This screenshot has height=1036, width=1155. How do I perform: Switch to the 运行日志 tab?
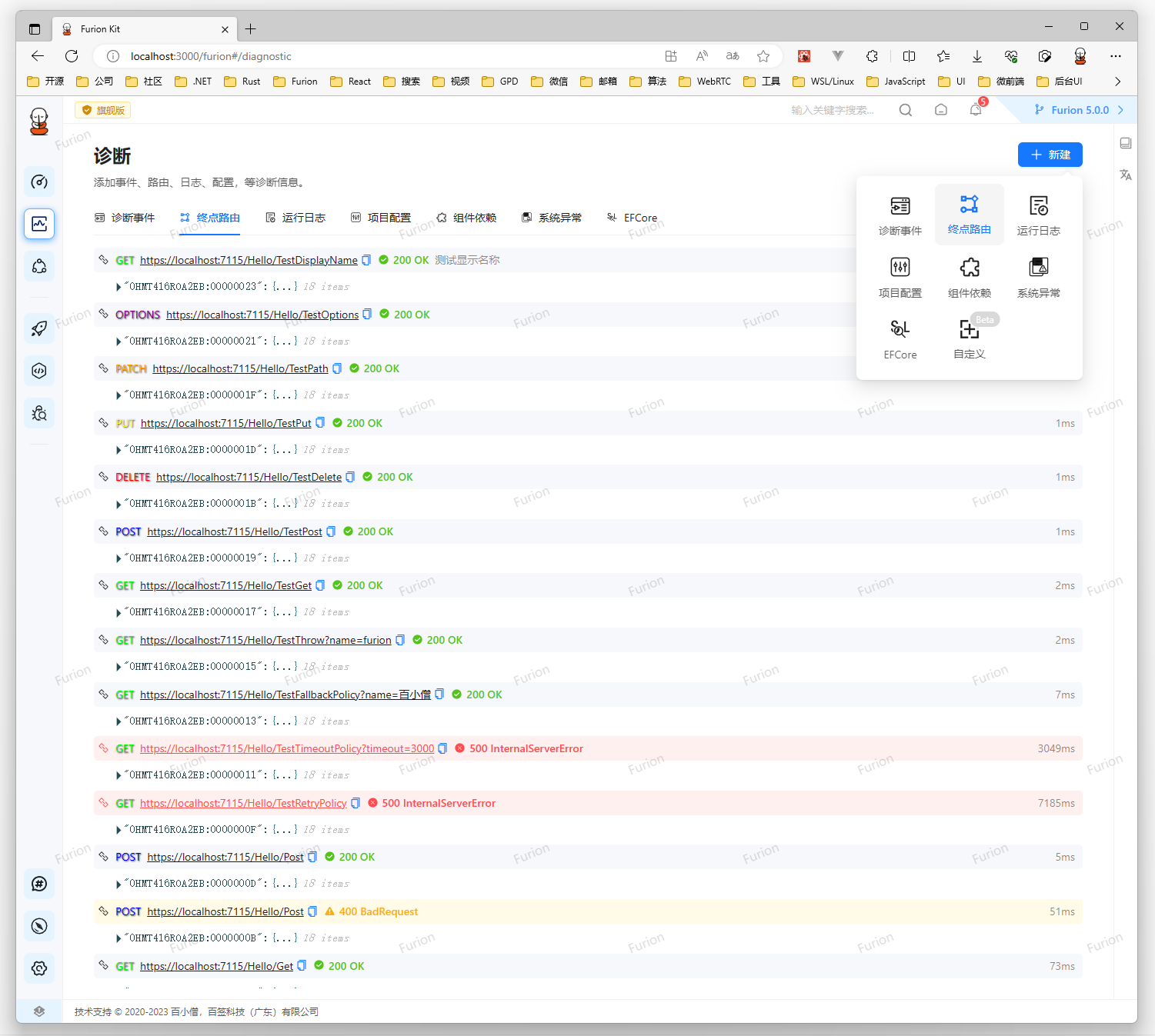point(295,218)
